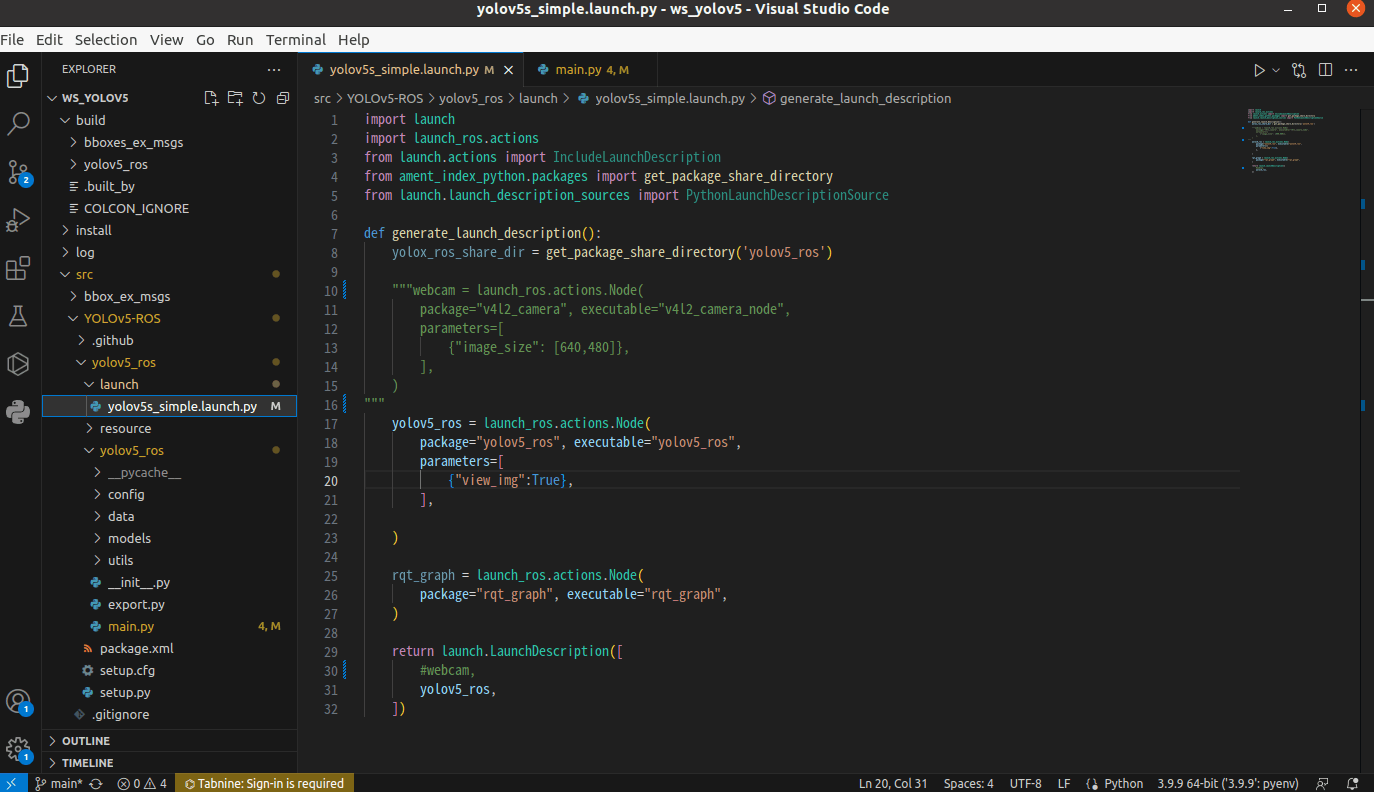Open the Explorer view in activity bar

click(18, 76)
